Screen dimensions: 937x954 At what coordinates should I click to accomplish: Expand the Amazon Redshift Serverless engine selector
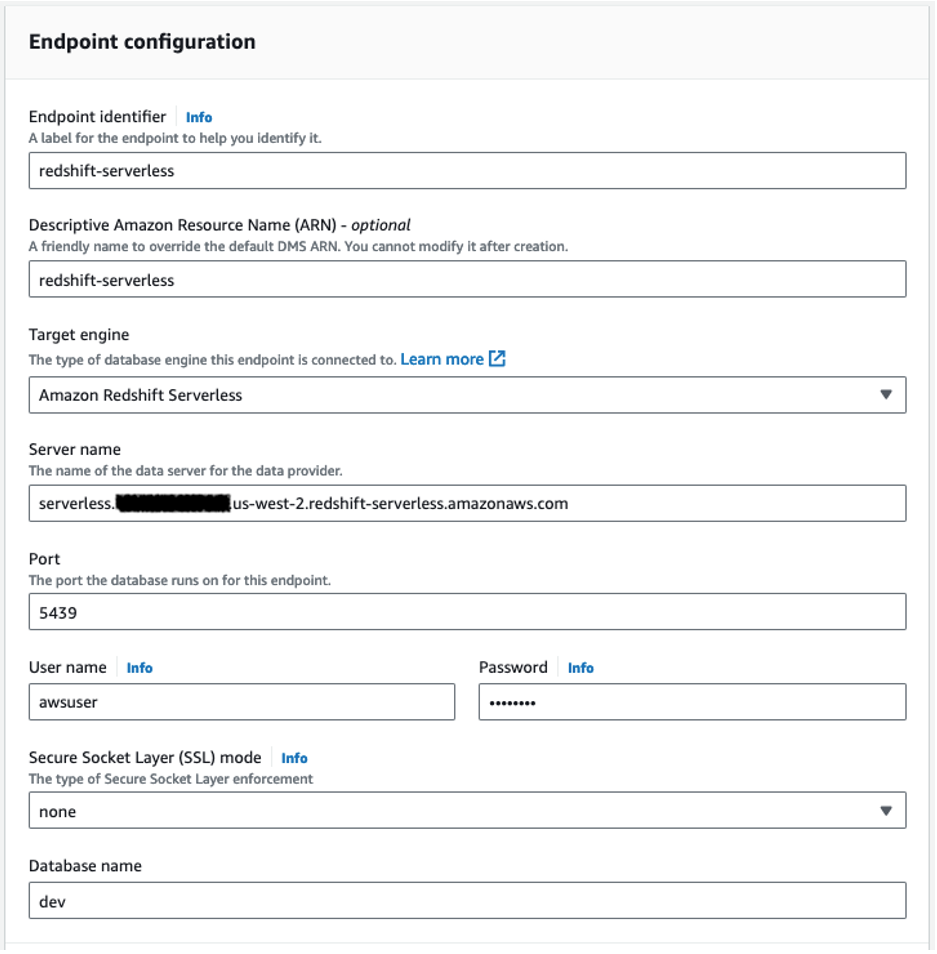click(x=467, y=395)
